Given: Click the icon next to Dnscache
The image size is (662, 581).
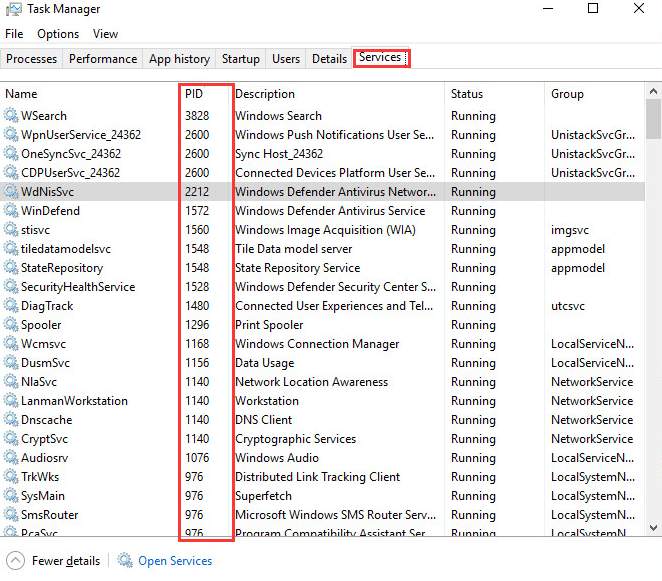Looking at the screenshot, I should point(11,420).
